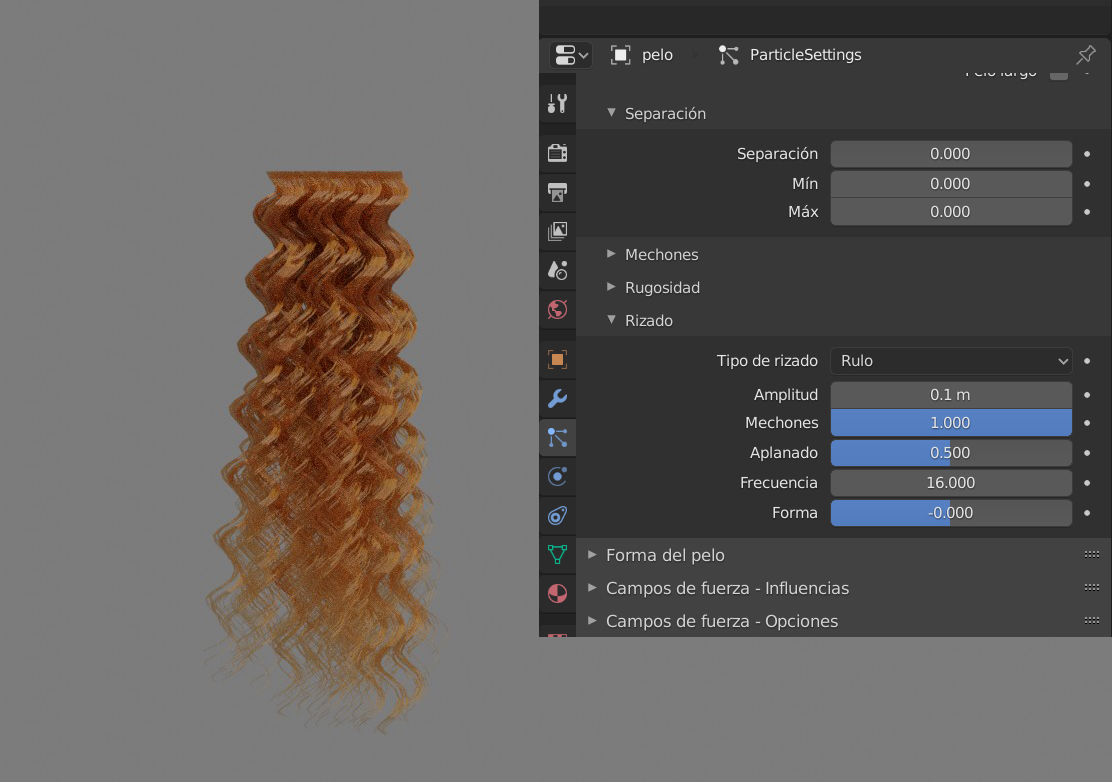Open the Material properties tab
Screen dimensions: 1112x782
(557, 593)
